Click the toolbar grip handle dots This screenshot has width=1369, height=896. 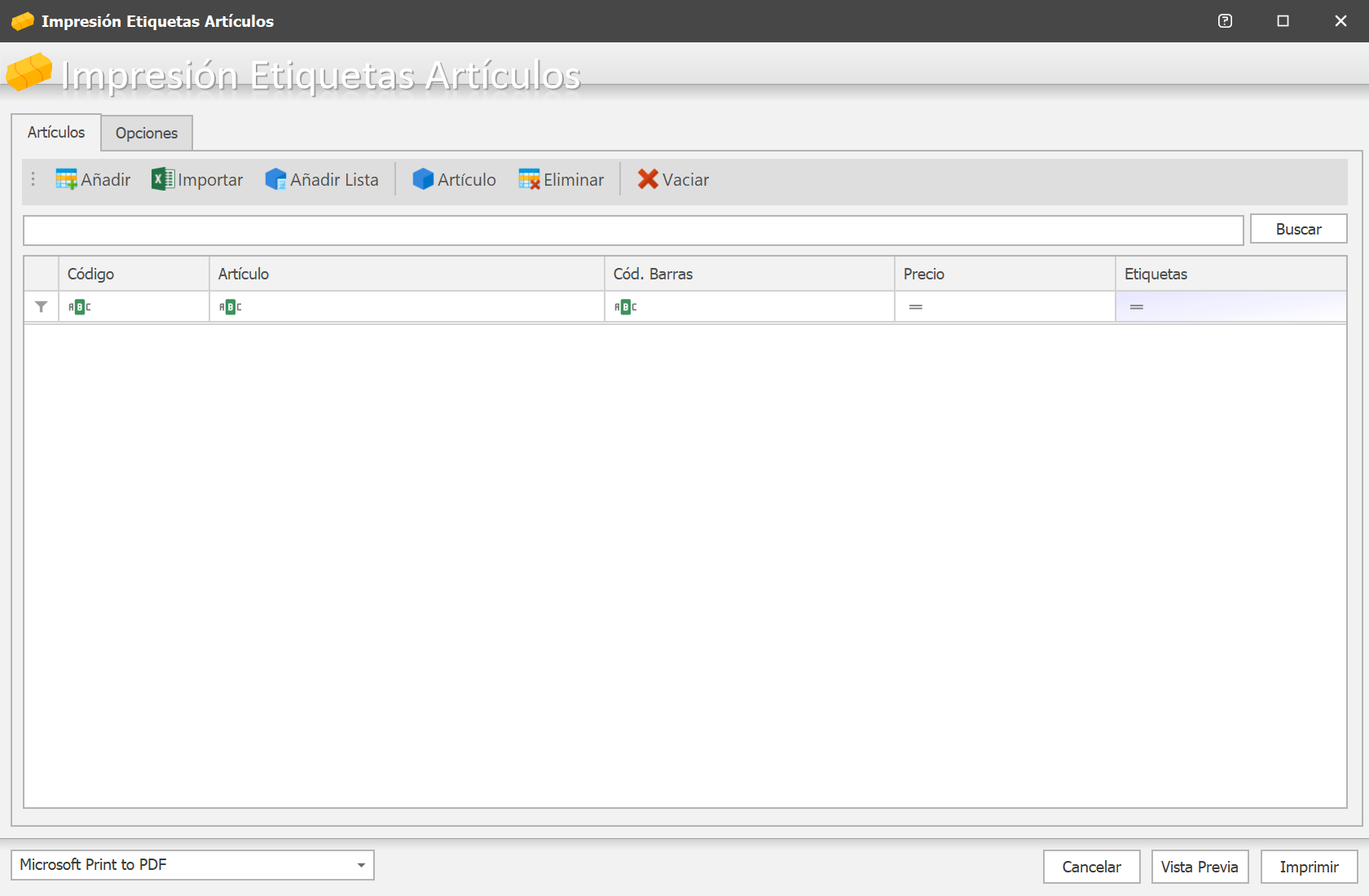click(x=33, y=179)
